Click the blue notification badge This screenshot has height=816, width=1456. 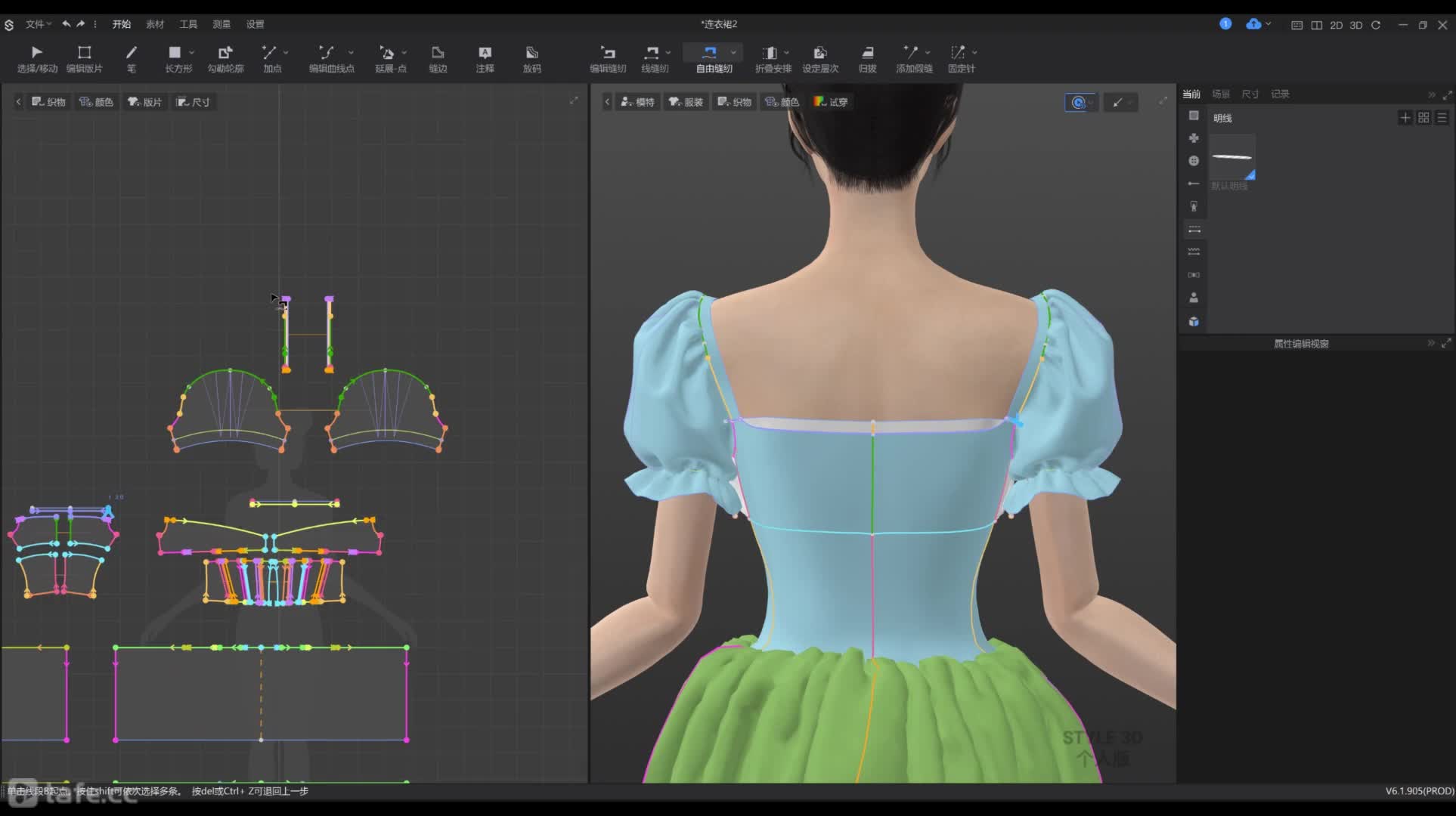point(1225,24)
